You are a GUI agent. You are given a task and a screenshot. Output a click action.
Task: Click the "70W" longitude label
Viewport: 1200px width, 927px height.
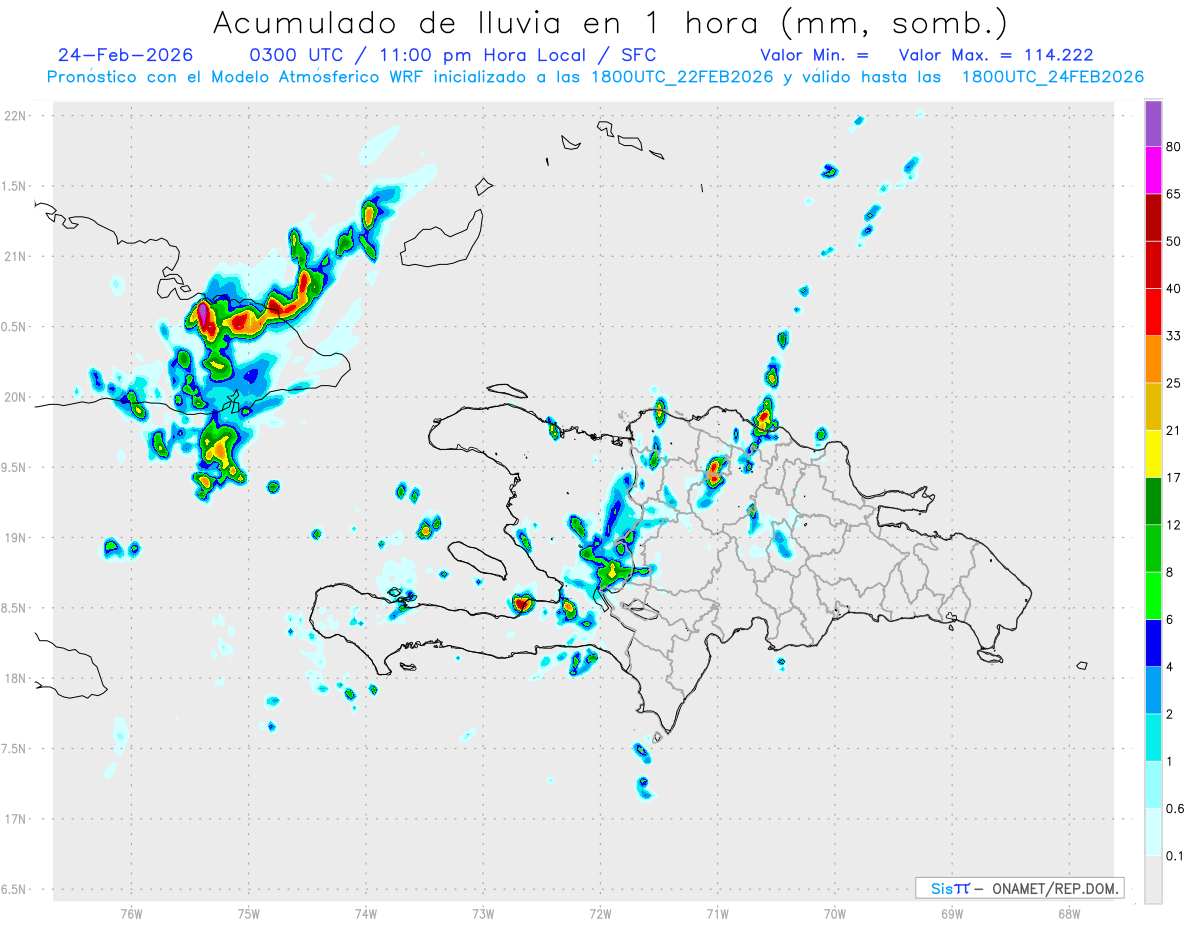click(x=835, y=913)
